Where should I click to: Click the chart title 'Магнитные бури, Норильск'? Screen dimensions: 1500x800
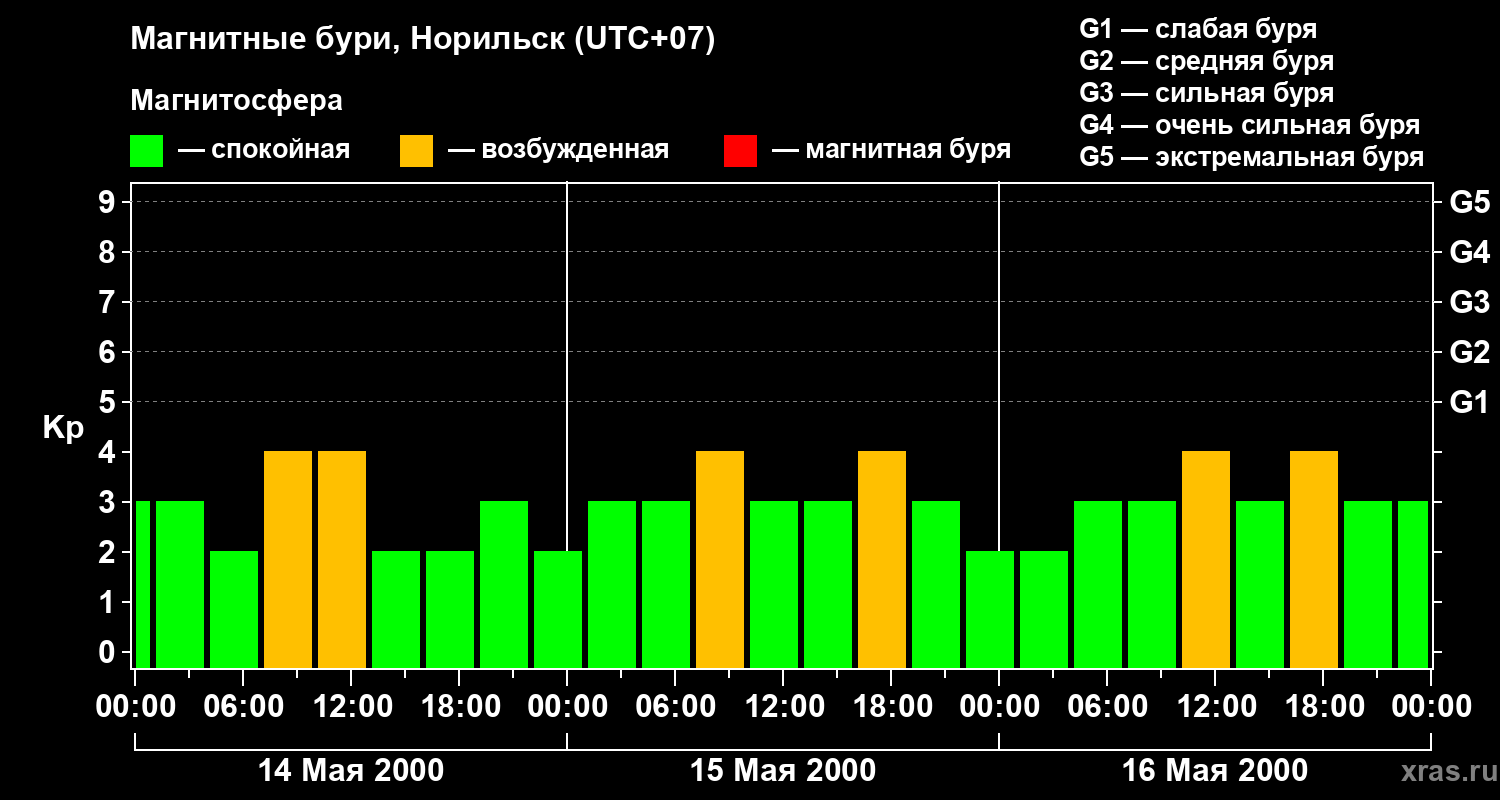tap(423, 40)
